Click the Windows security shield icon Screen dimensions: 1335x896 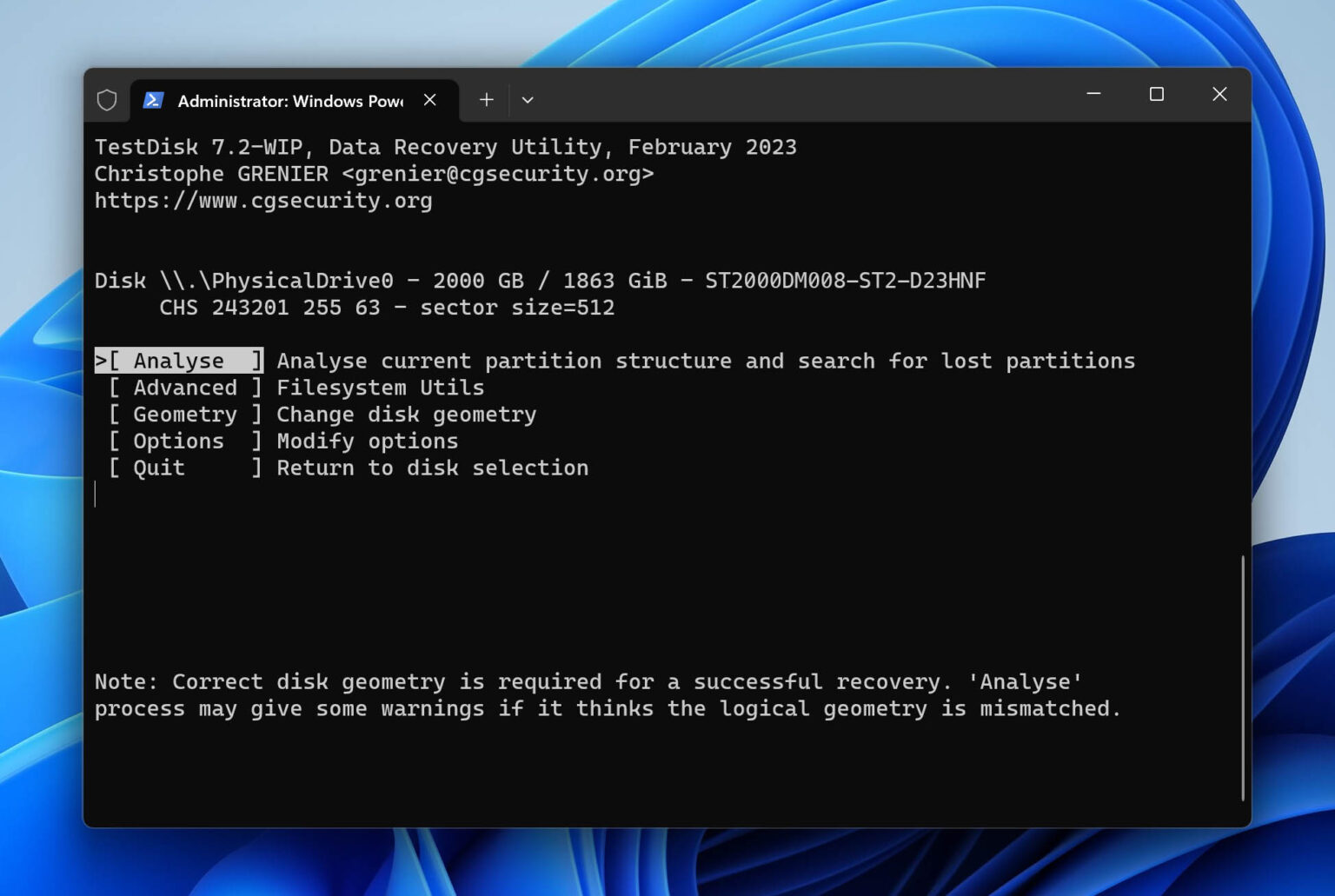107,99
